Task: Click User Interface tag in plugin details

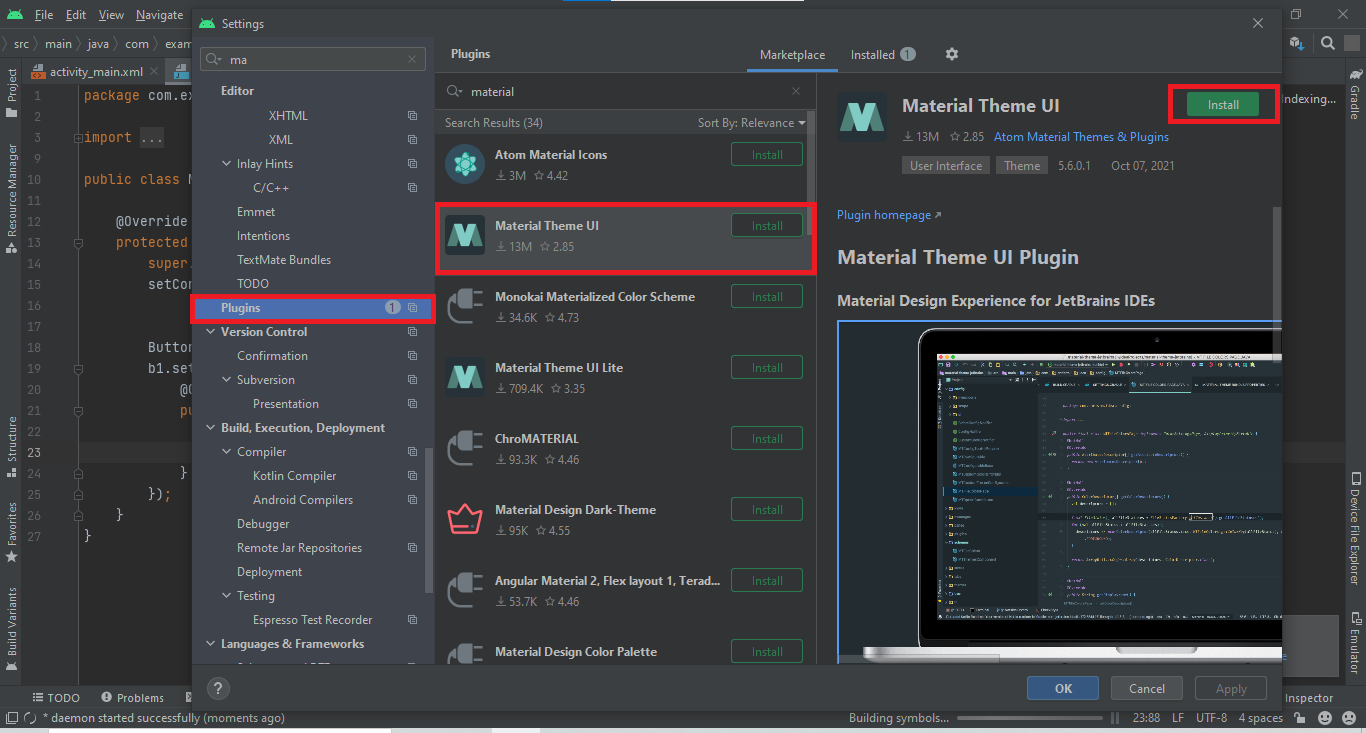Action: click(946, 166)
